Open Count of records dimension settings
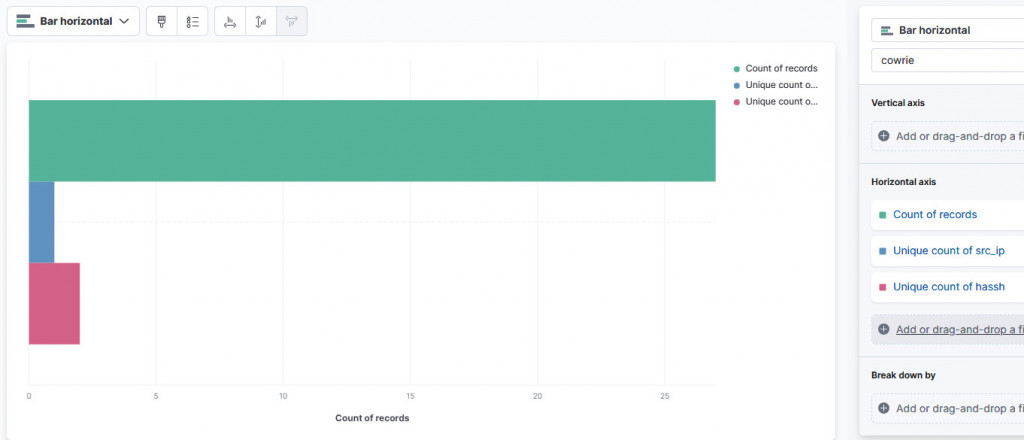Screen dimensions: 1024x440 (x=934, y=215)
